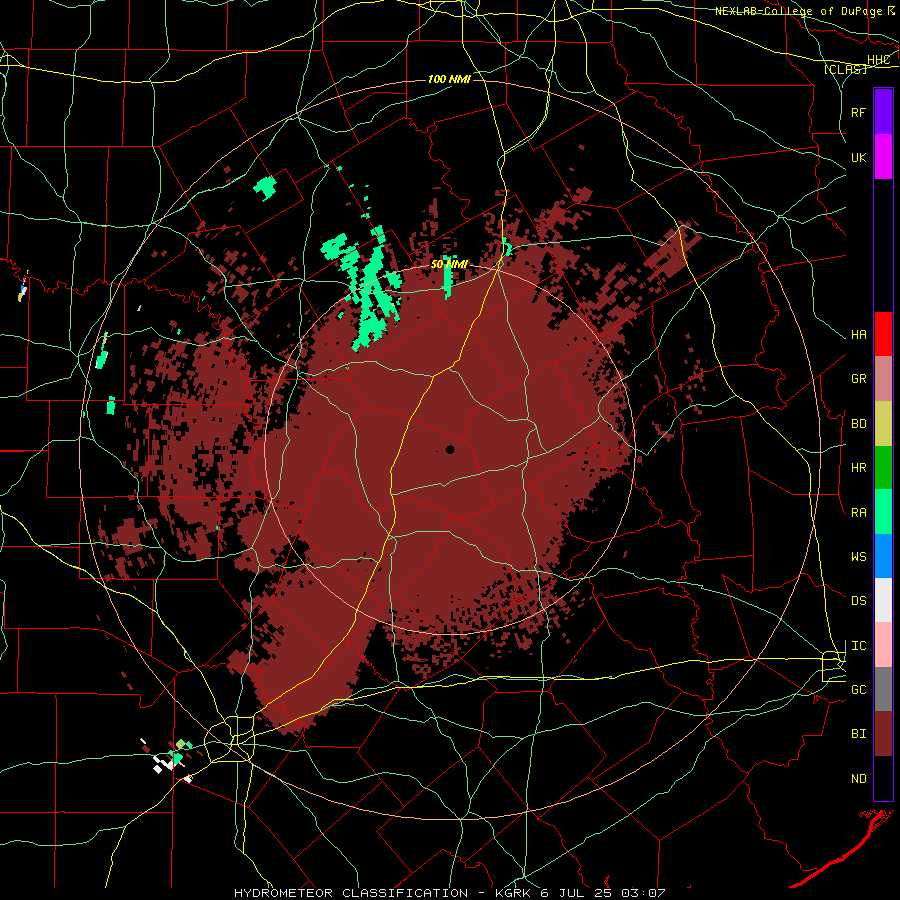The height and width of the screenshot is (900, 900).
Task: Click the BI brown legend swatch
Action: pos(883,734)
